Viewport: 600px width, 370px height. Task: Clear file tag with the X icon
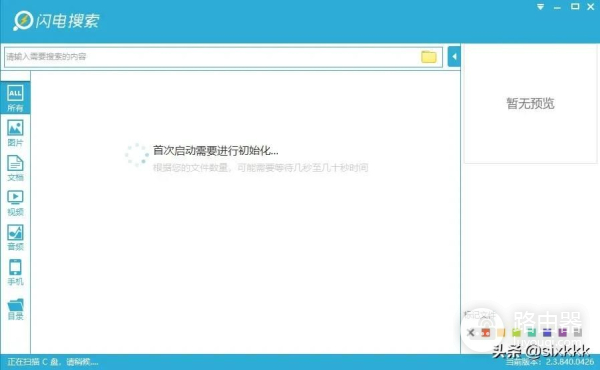coord(471,333)
